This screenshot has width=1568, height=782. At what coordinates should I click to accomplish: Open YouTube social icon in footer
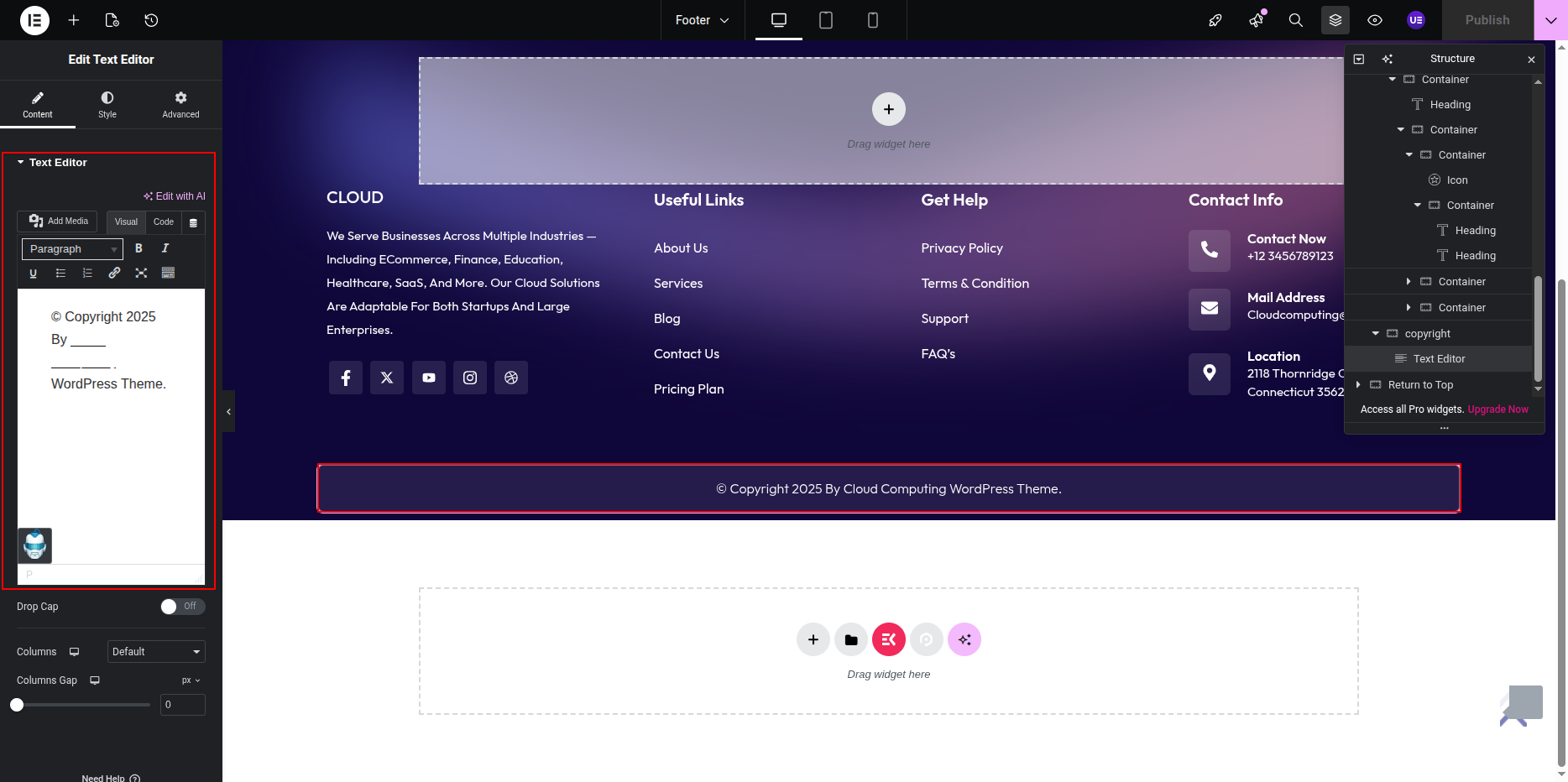(429, 378)
